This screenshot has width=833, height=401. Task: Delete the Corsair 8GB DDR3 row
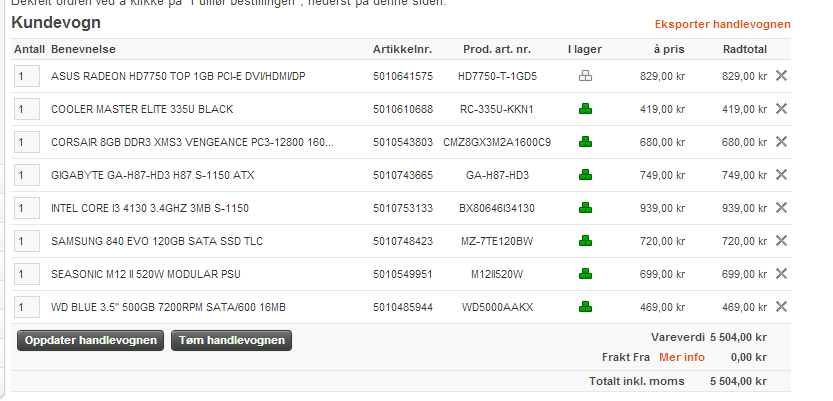click(x=781, y=142)
